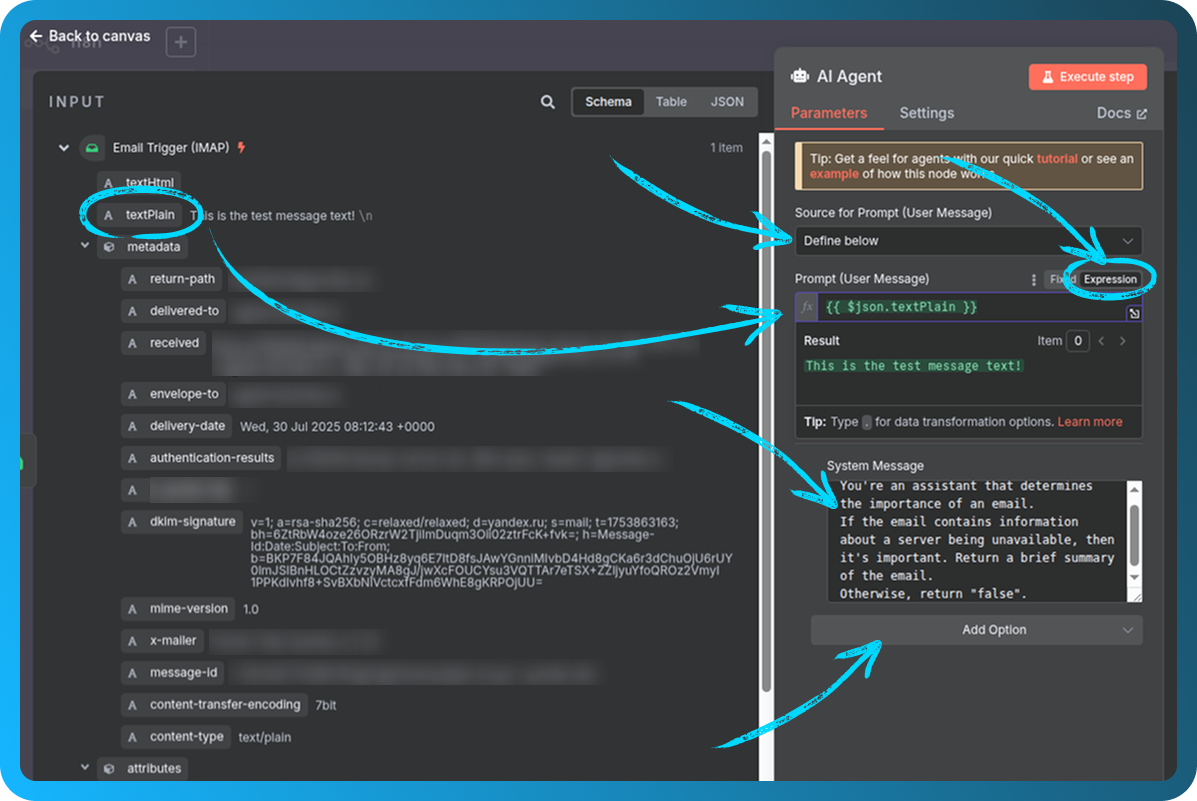Image resolution: width=1197 pixels, height=801 pixels.
Task: Click the globe icon next to metadata
Action: pyautogui.click(x=108, y=246)
